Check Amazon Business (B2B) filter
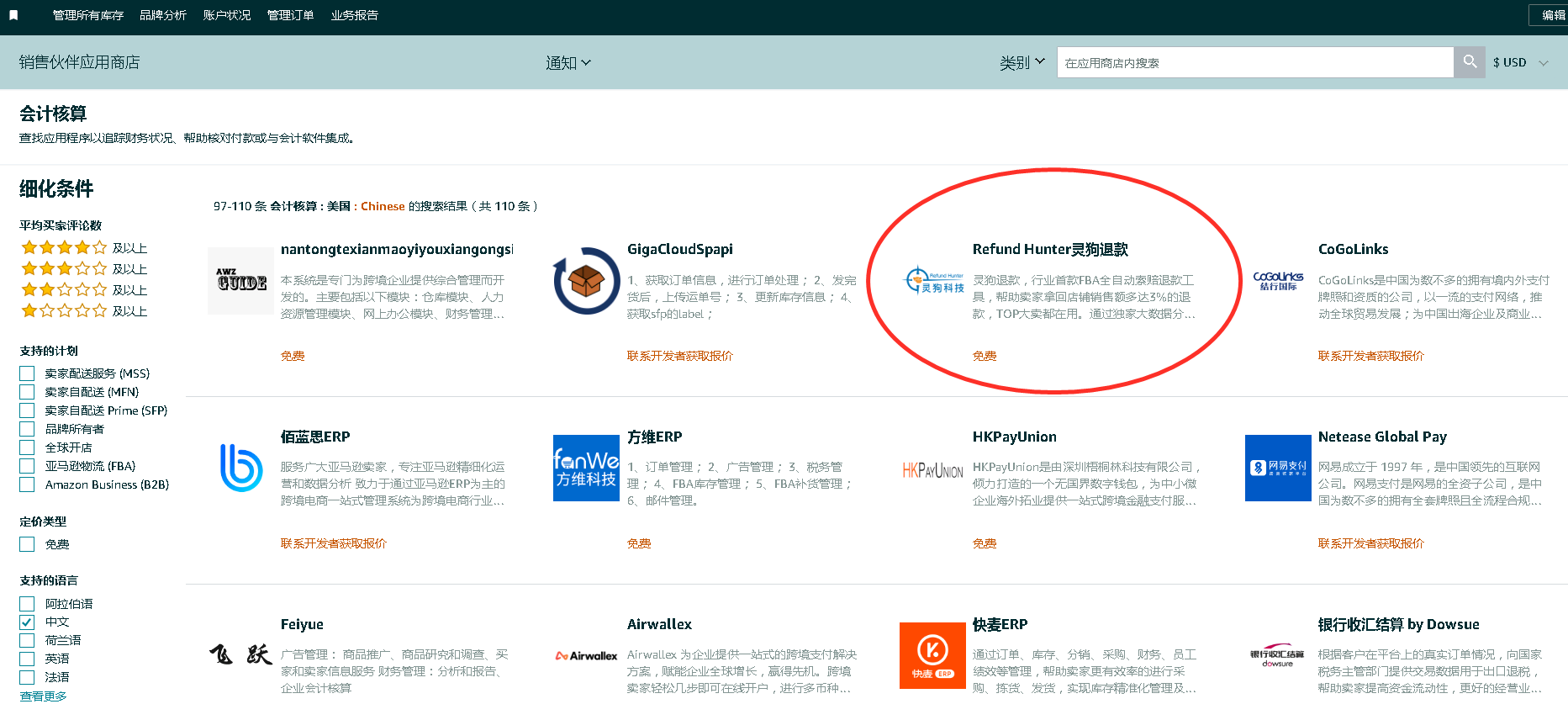The image size is (1568, 720). pos(27,484)
